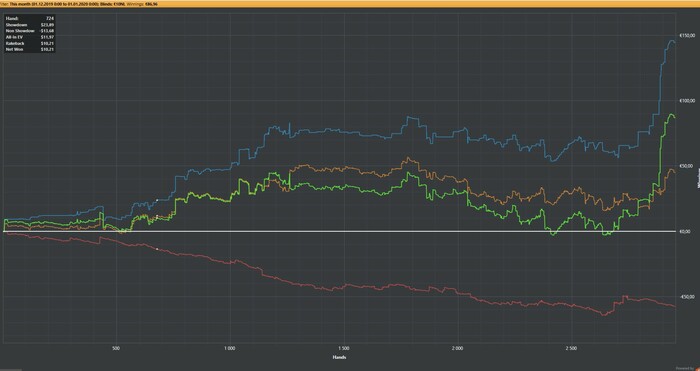This screenshot has width=700, height=371.
Task: Click the white hover marker on the blue line
Action: point(157,200)
